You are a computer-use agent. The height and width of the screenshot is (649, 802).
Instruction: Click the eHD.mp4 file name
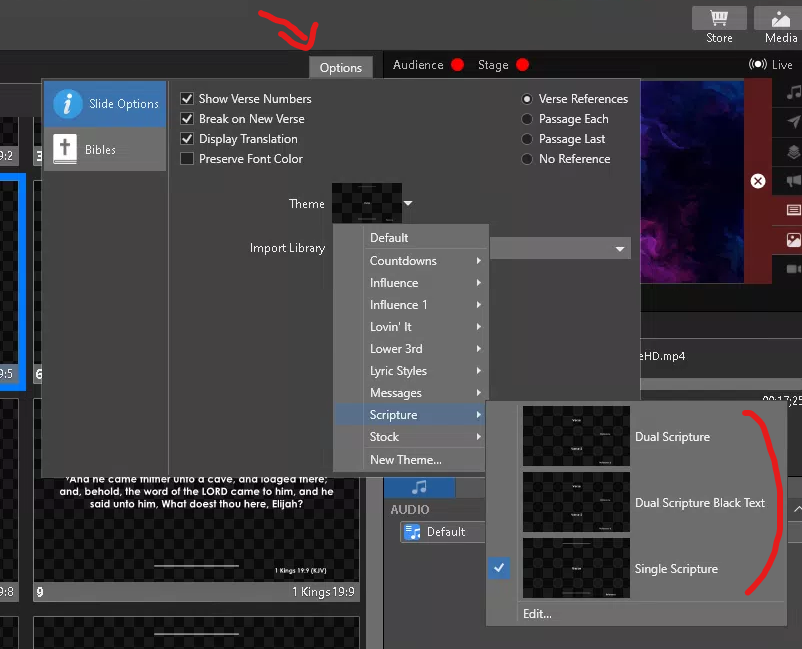[x=663, y=356]
